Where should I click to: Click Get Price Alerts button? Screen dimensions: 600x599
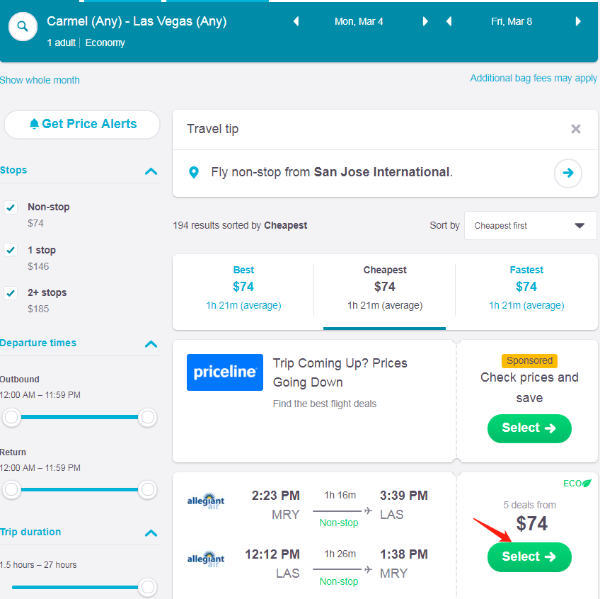tap(82, 124)
